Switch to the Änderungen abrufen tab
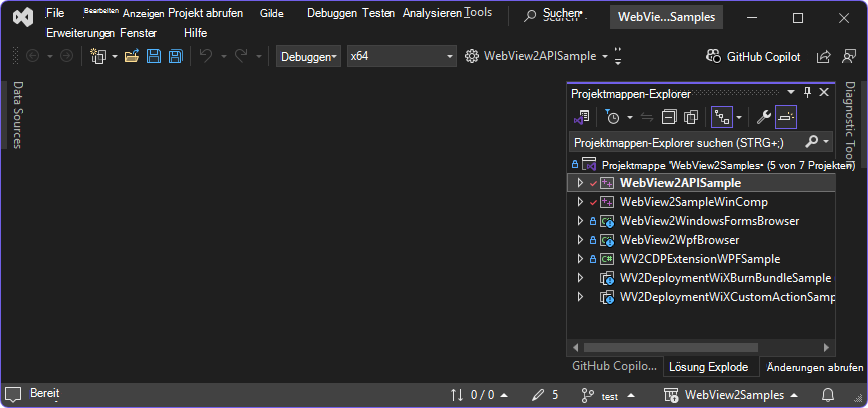The image size is (868, 408). [814, 367]
